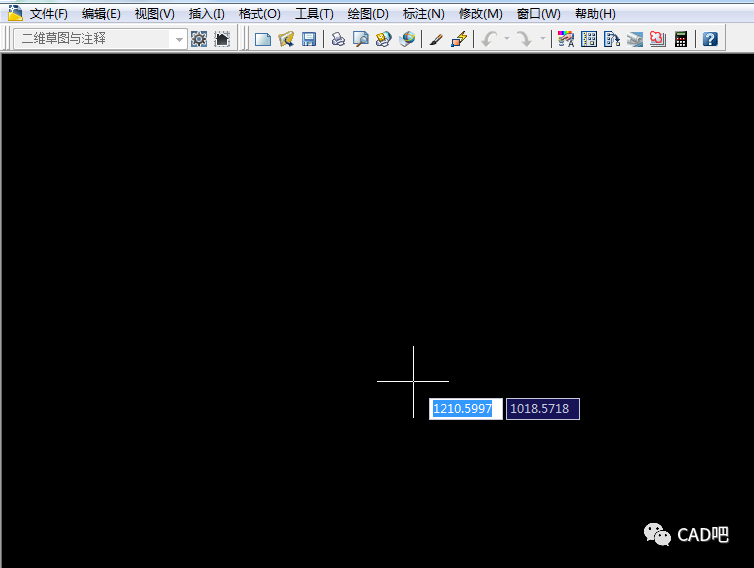
Task: Click the Open file icon
Action: coord(286,39)
